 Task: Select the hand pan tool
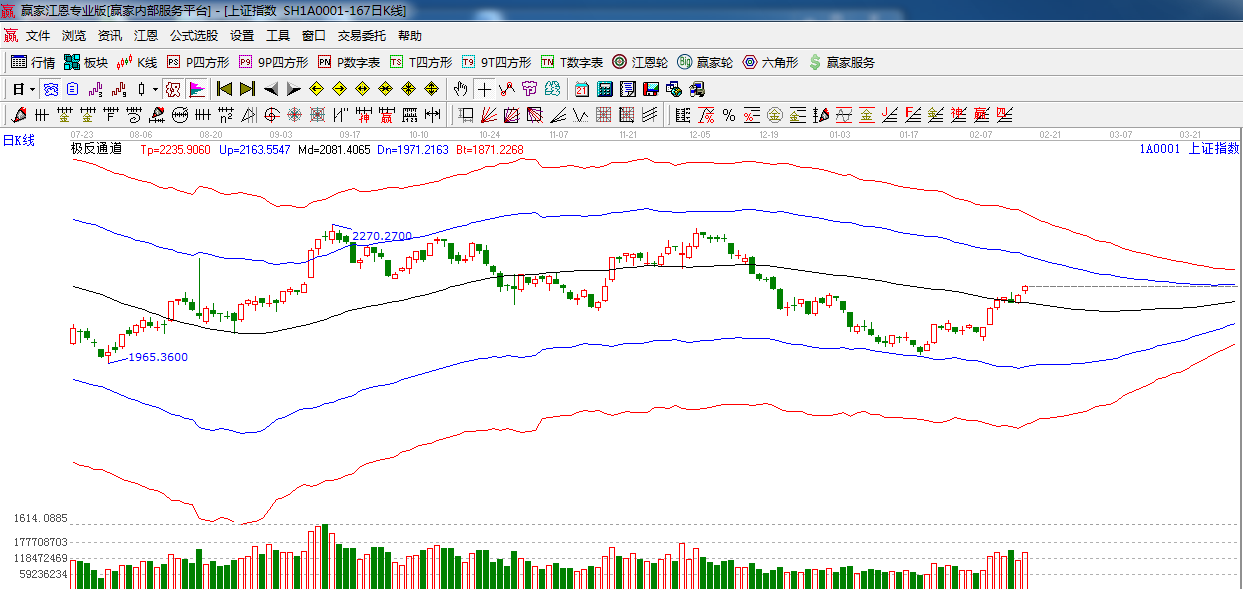(x=460, y=89)
